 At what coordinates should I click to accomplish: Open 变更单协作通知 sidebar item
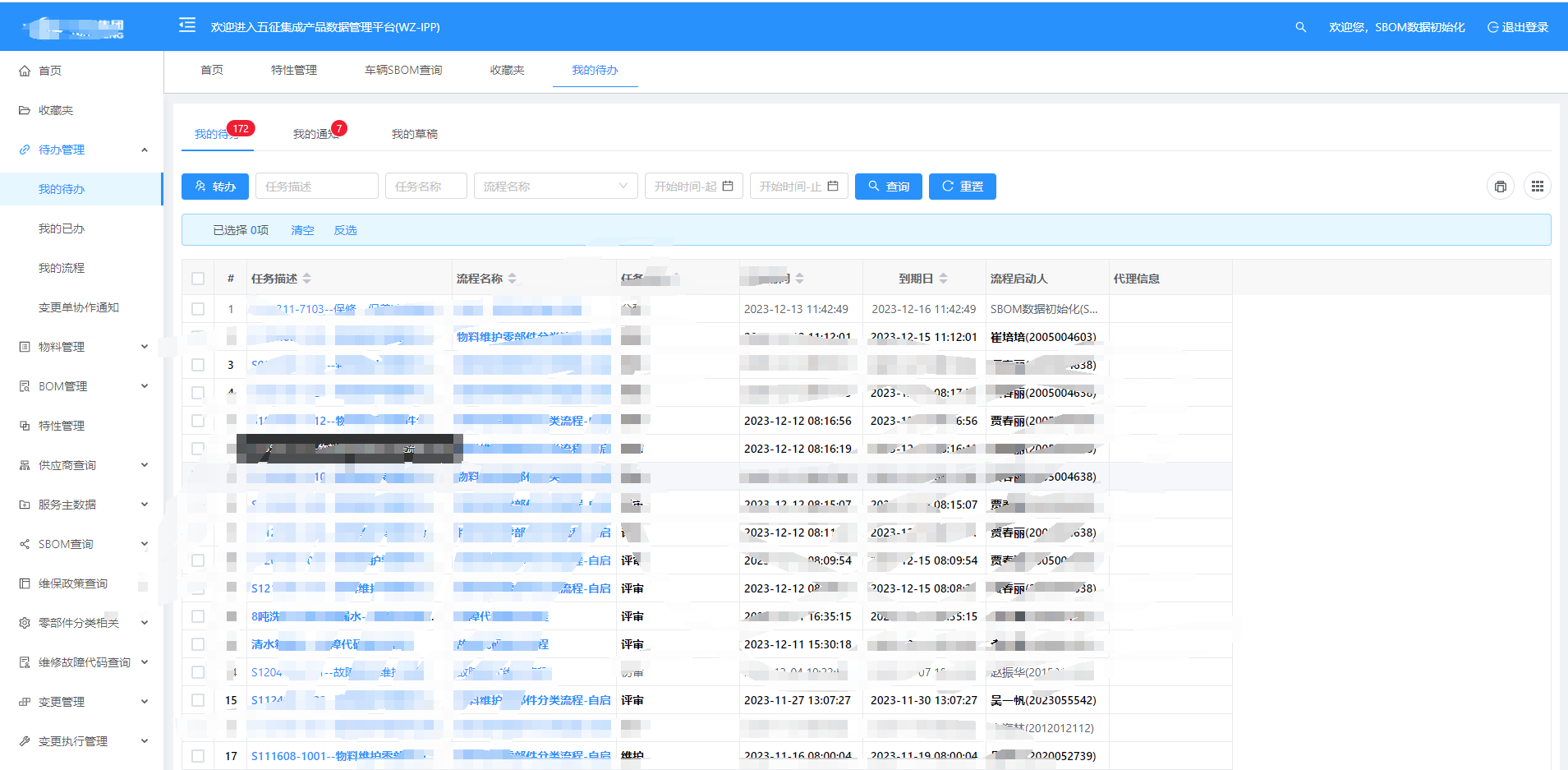(79, 307)
